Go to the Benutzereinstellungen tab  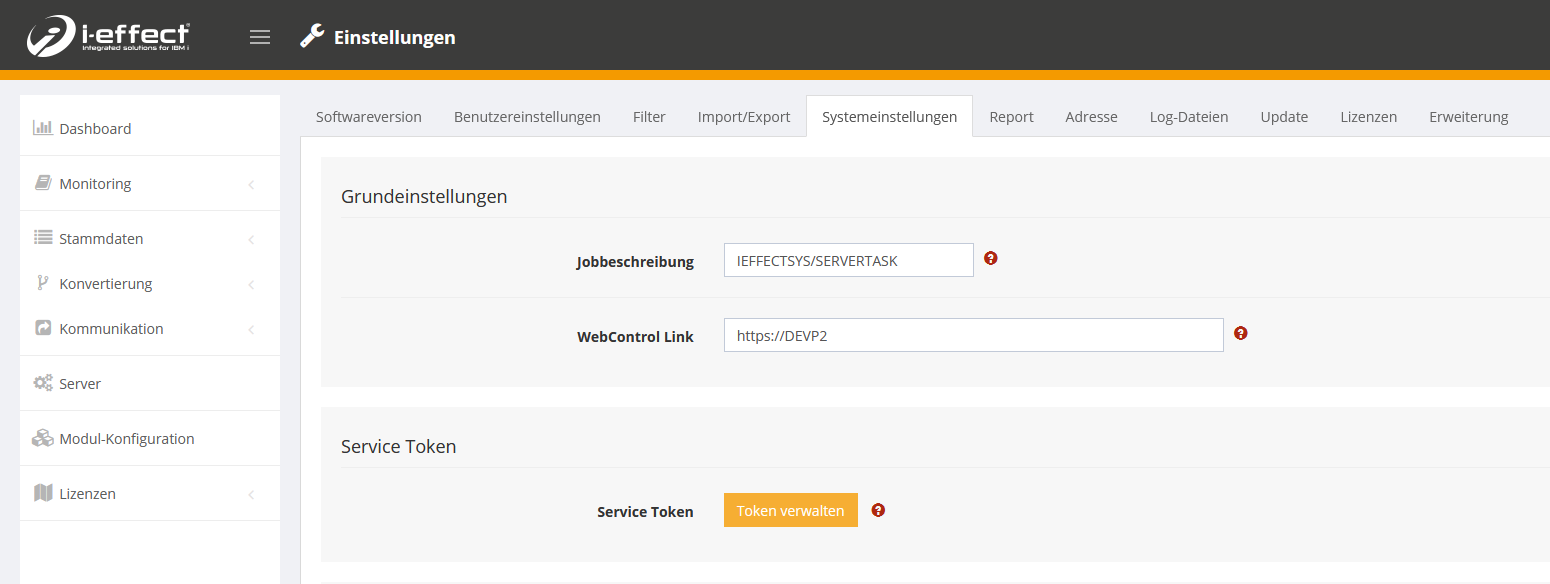527,117
